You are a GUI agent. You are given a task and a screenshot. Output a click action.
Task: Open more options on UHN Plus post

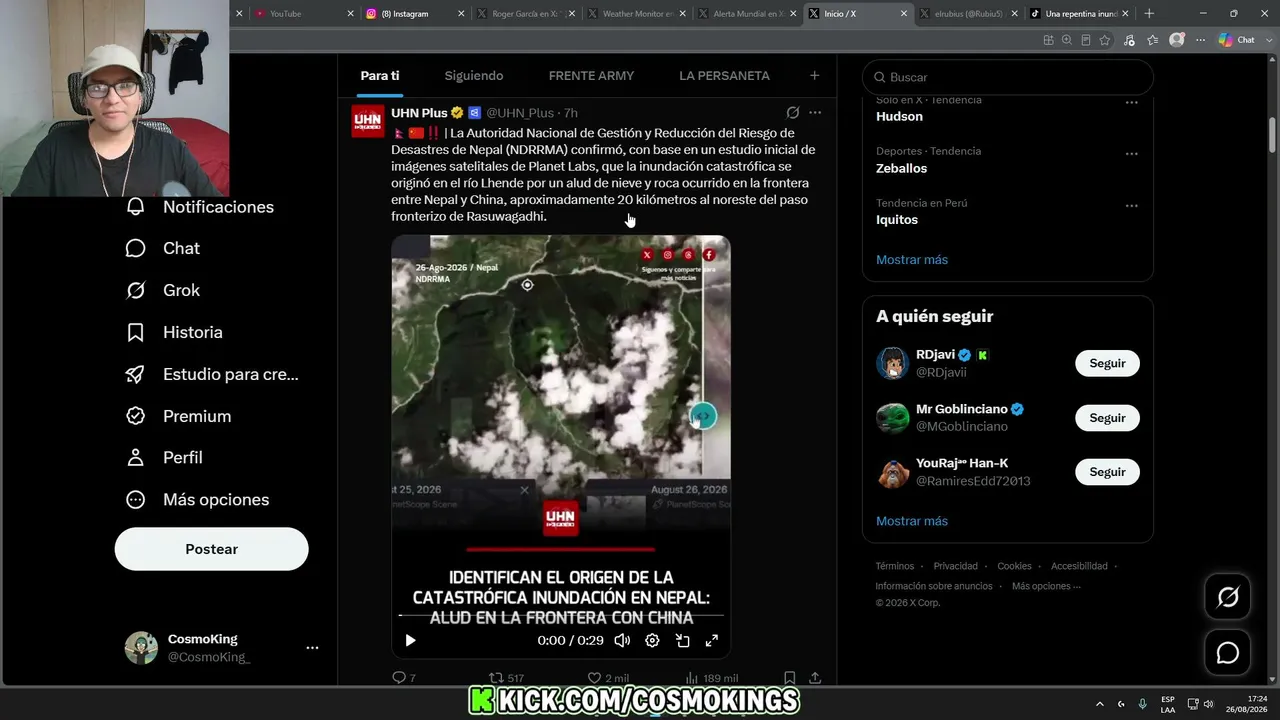(815, 113)
